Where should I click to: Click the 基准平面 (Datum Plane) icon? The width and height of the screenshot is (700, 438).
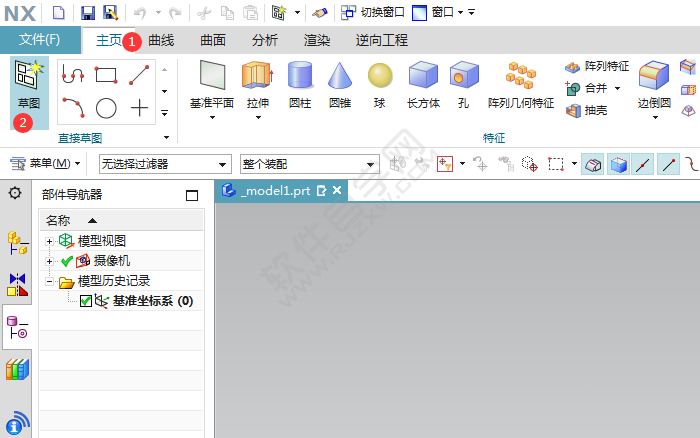tap(212, 77)
